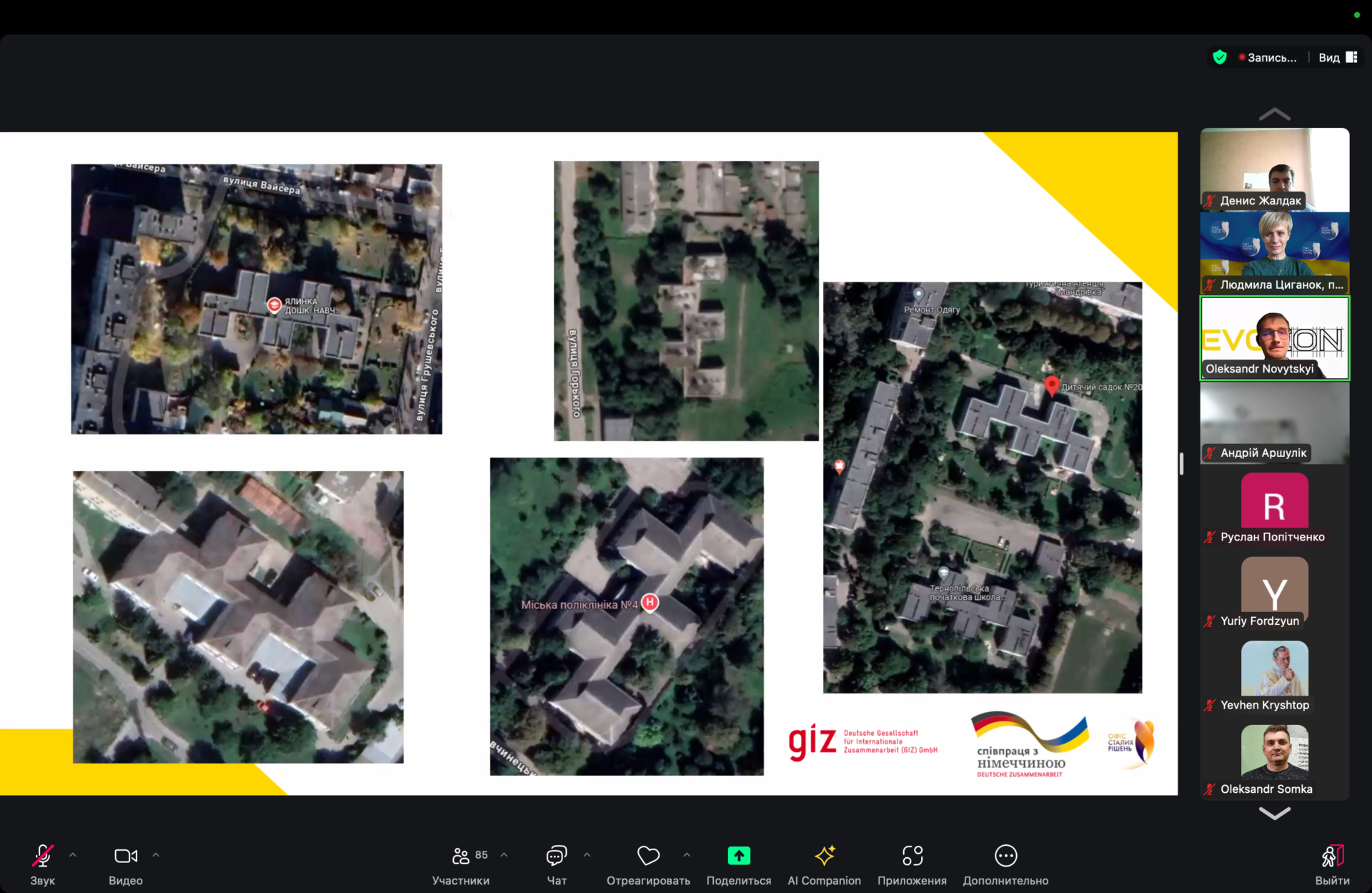Viewport: 1372px width, 893px height.
Task: Expand options arrow next to Участники
Action: point(504,855)
